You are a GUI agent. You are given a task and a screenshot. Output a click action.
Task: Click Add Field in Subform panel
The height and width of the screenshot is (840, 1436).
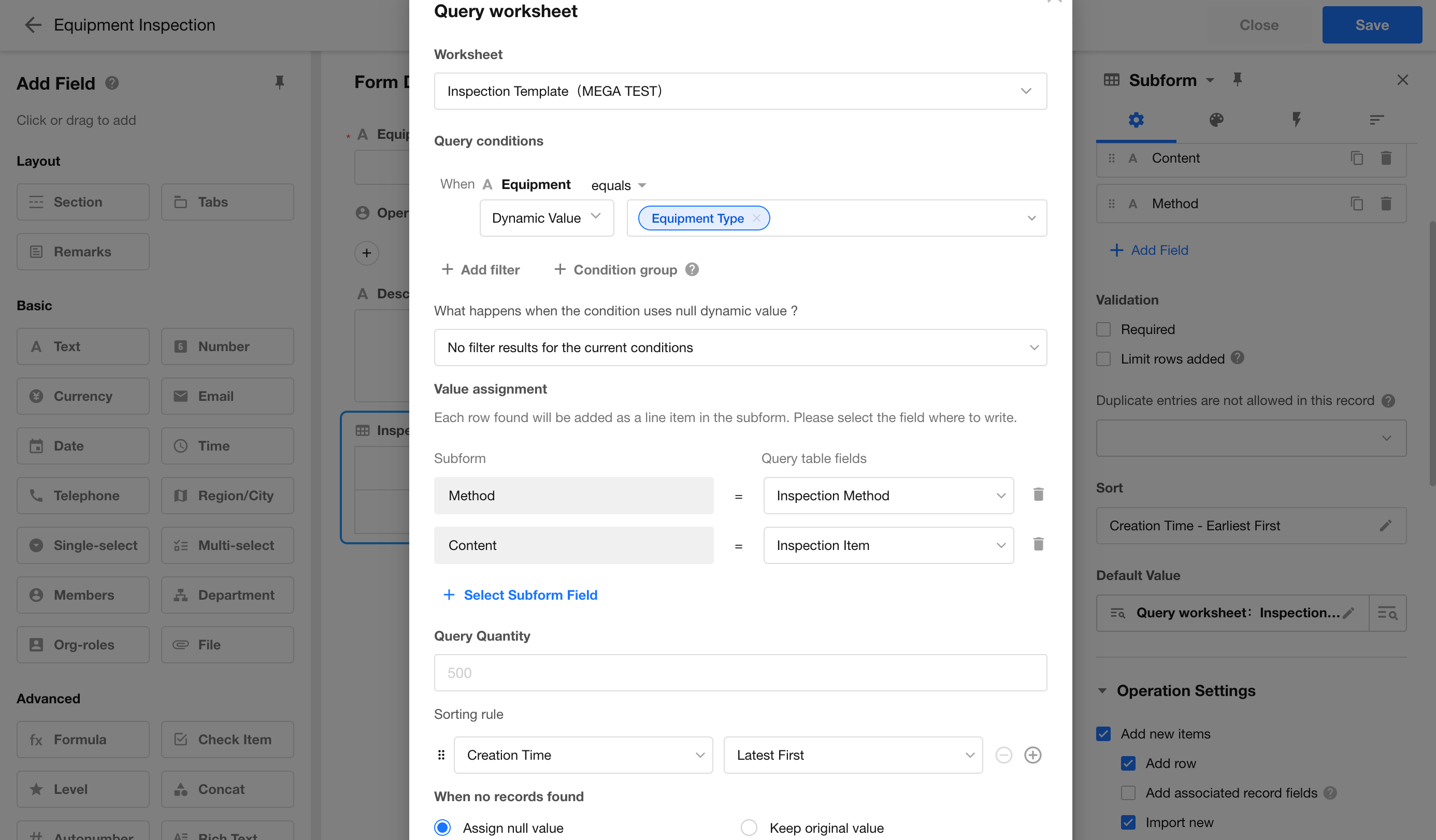[1149, 250]
